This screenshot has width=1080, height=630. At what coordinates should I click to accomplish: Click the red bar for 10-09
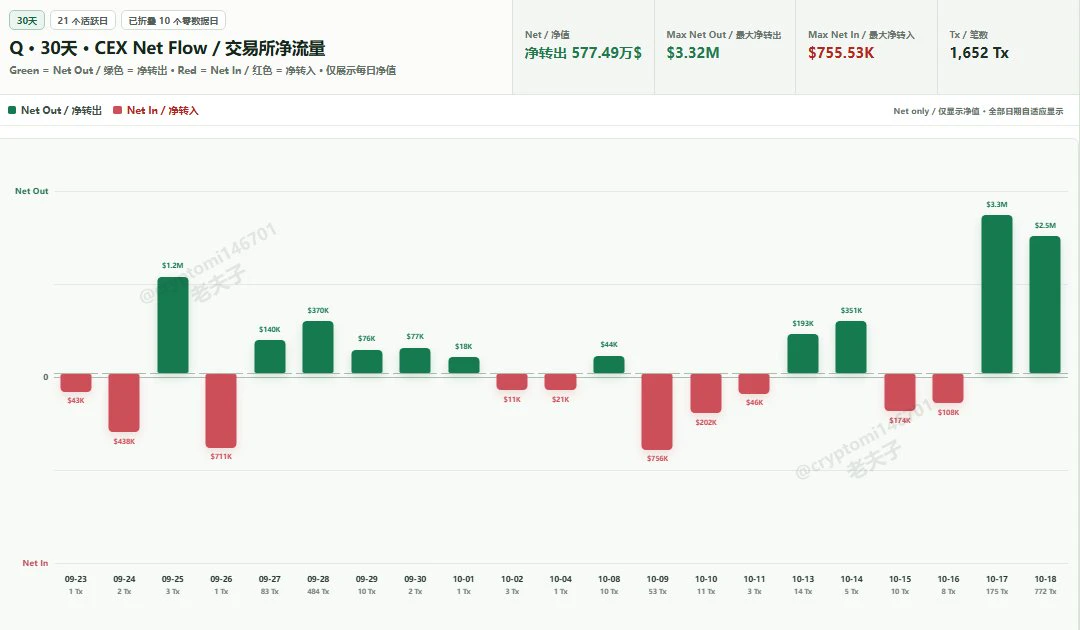coord(657,412)
